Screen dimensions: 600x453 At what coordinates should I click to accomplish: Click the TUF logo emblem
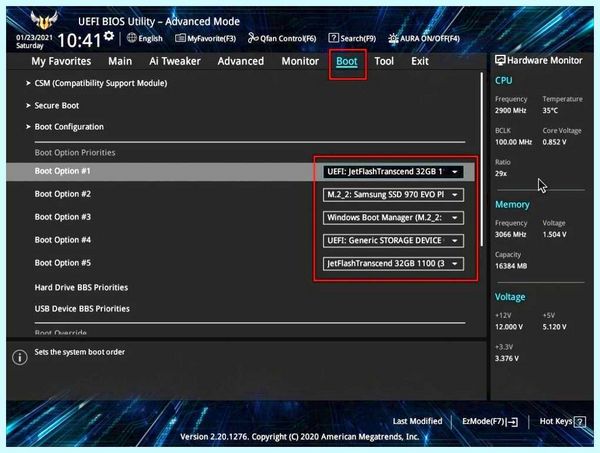coord(44,20)
